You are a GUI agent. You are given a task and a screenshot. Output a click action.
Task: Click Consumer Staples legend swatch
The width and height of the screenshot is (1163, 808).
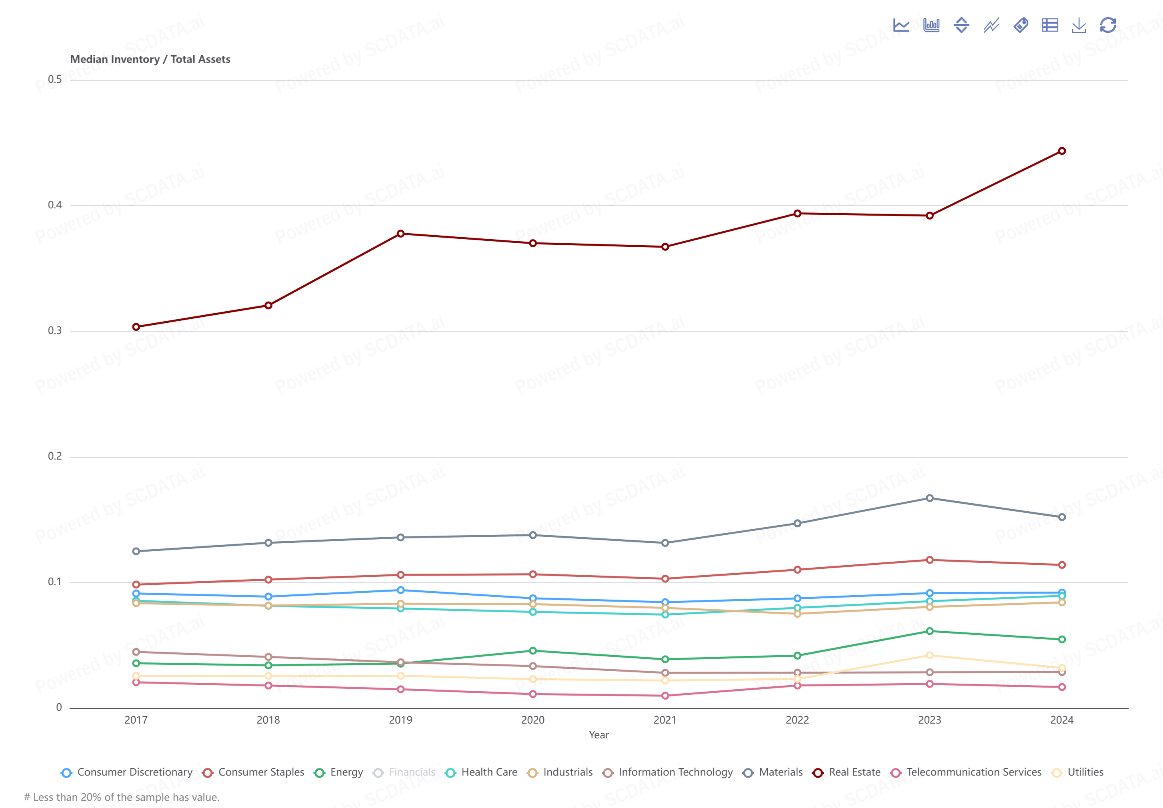click(x=208, y=772)
